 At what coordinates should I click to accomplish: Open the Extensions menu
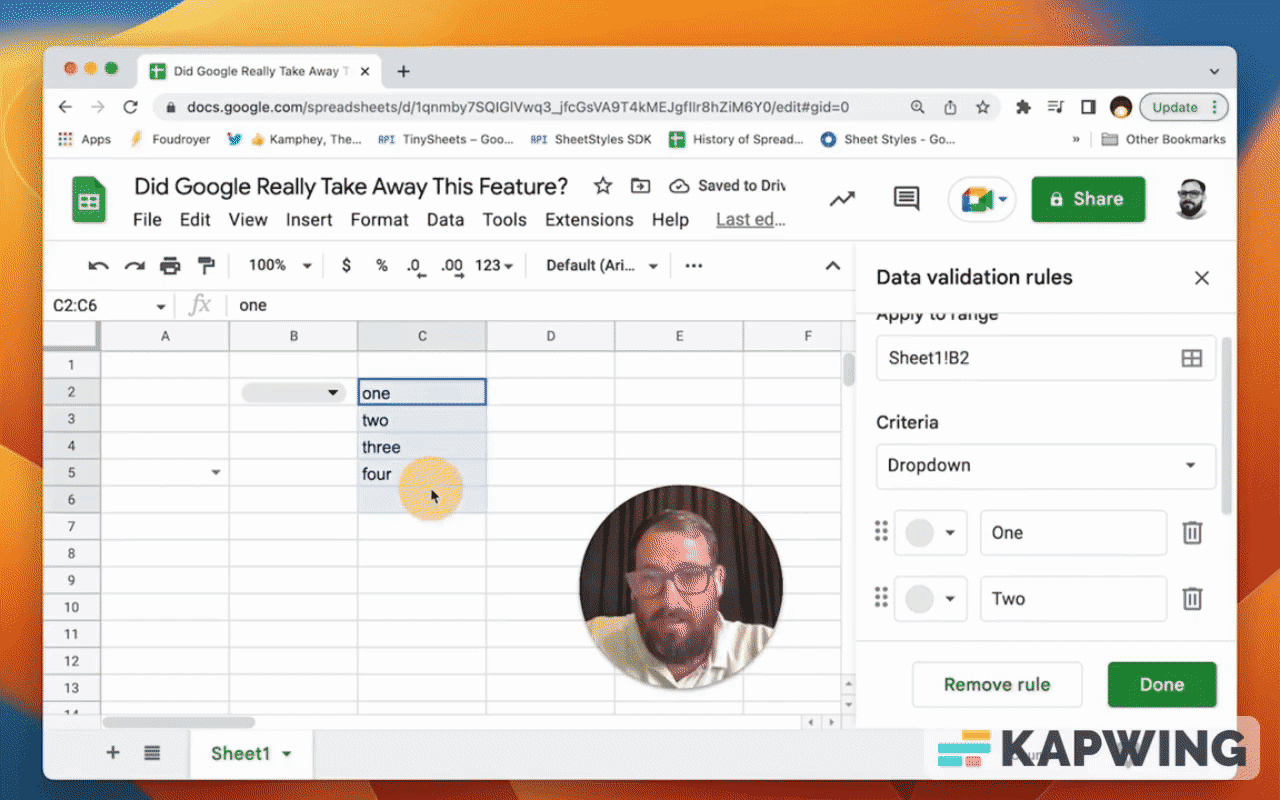click(x=589, y=220)
